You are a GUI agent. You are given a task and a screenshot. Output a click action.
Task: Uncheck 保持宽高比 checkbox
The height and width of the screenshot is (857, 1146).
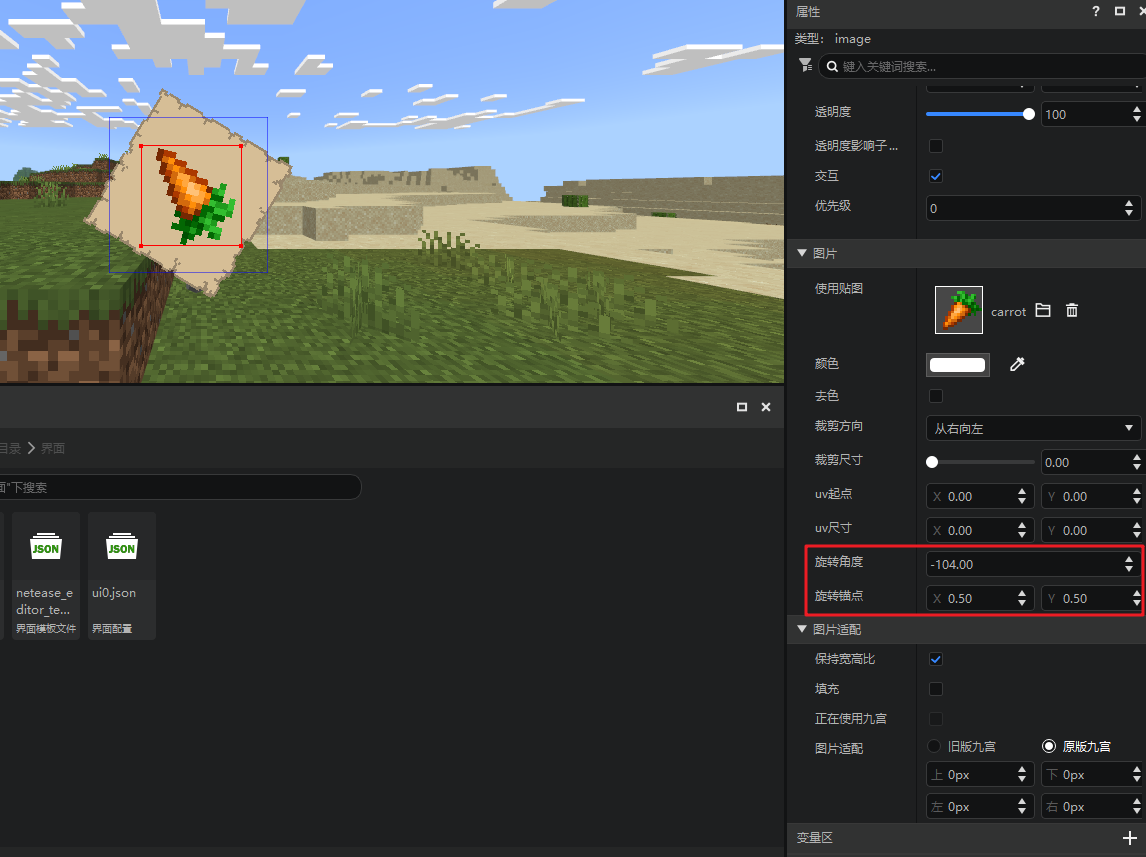coord(936,659)
